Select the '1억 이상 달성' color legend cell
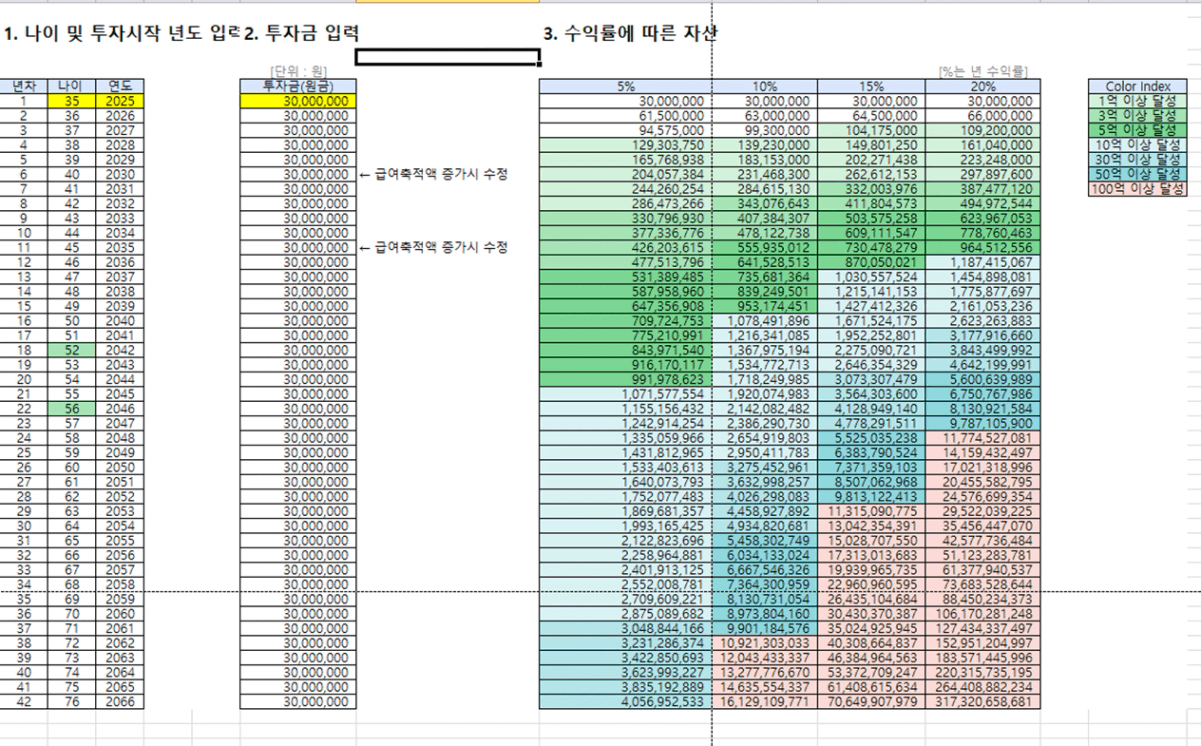The image size is (1201, 746). [1137, 101]
